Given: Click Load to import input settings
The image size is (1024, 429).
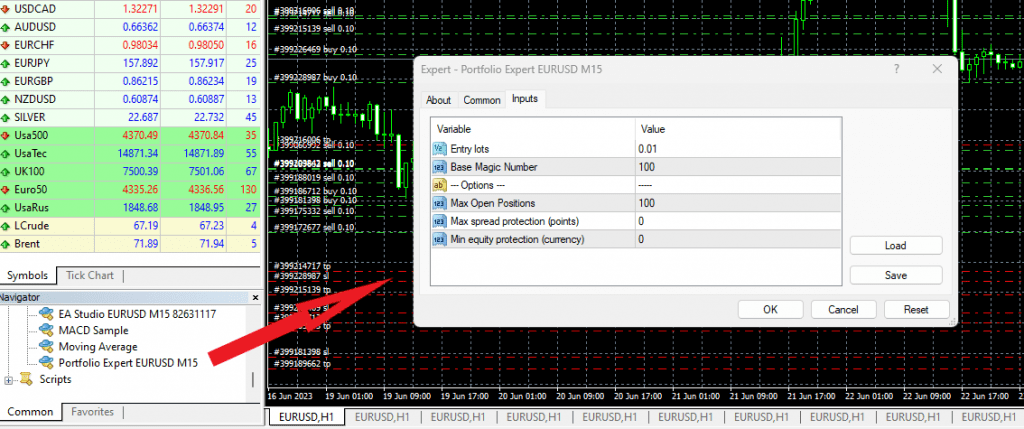Looking at the screenshot, I should (x=895, y=246).
